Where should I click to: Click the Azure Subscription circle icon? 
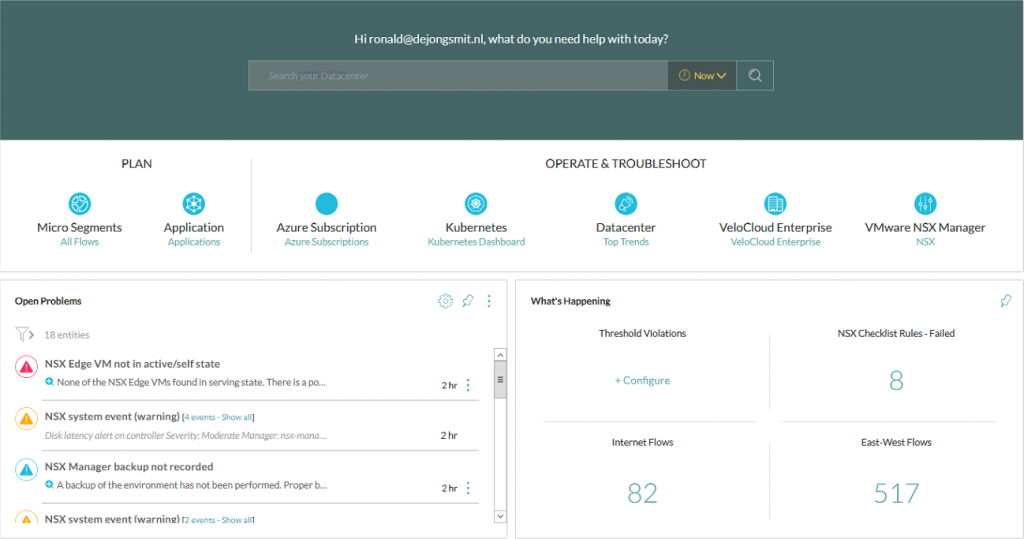[327, 204]
